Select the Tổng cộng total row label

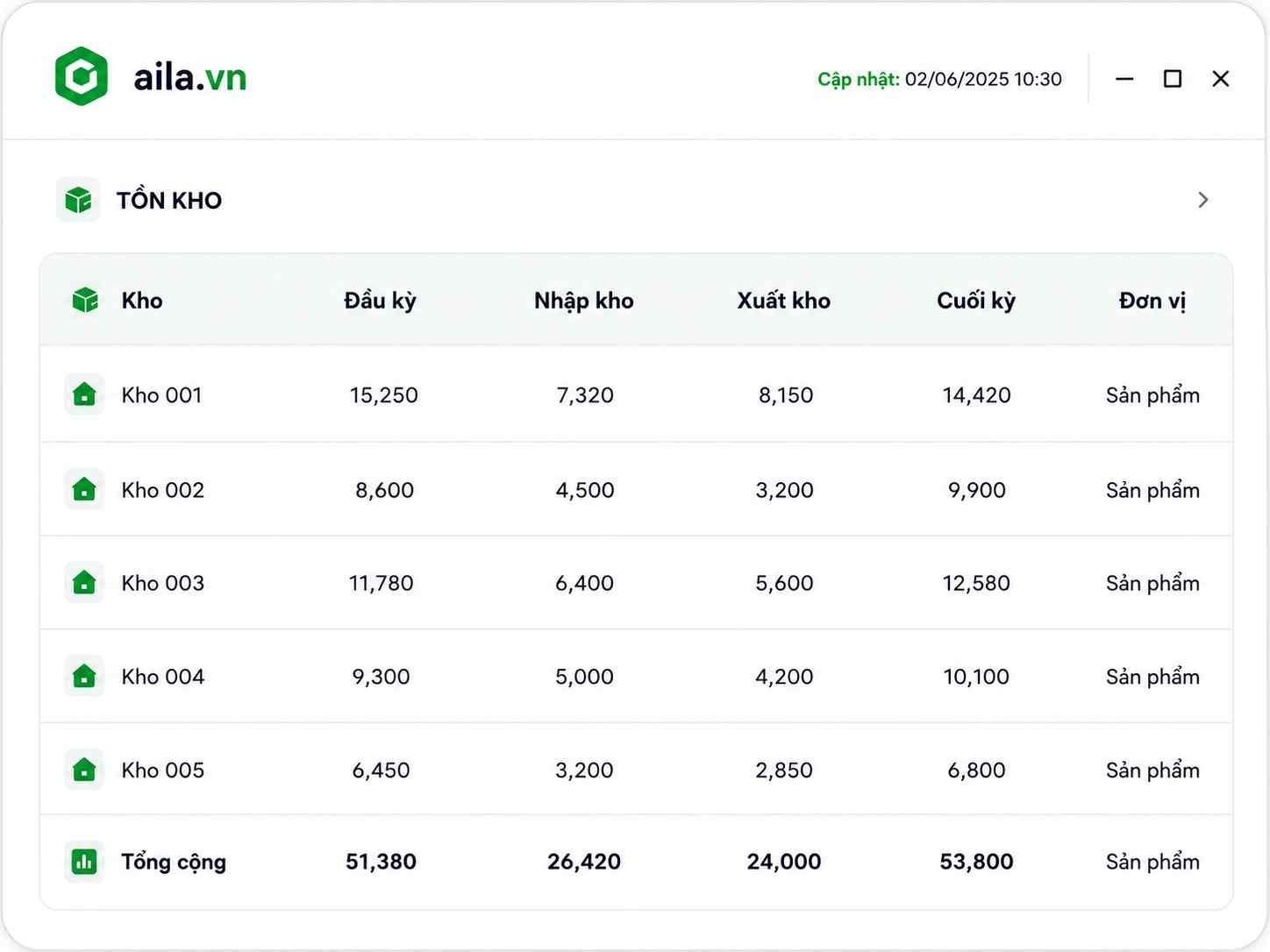[174, 862]
